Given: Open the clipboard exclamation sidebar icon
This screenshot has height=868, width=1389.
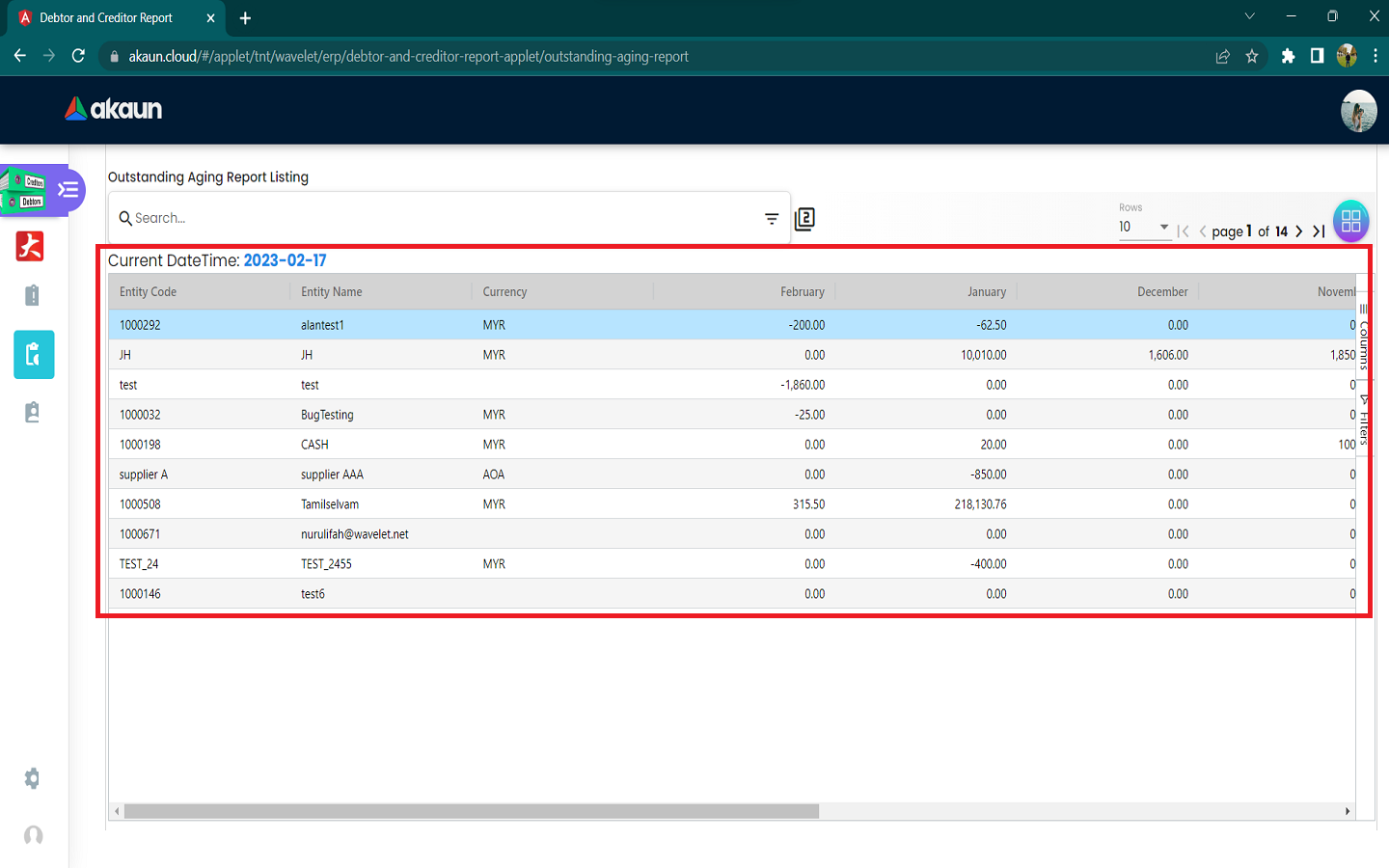Looking at the screenshot, I should 33,295.
